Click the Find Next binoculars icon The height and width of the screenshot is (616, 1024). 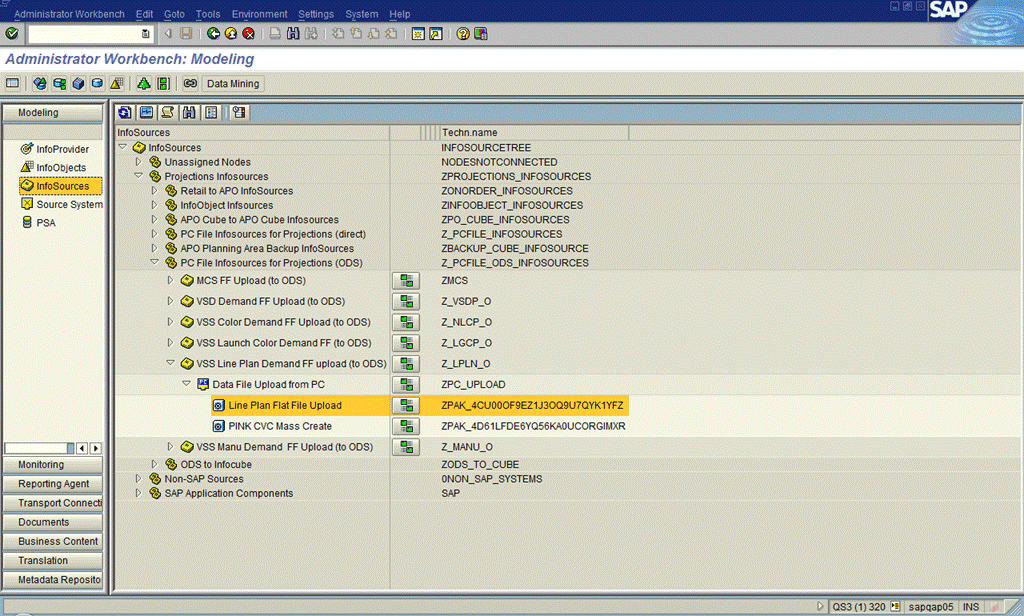pos(312,33)
